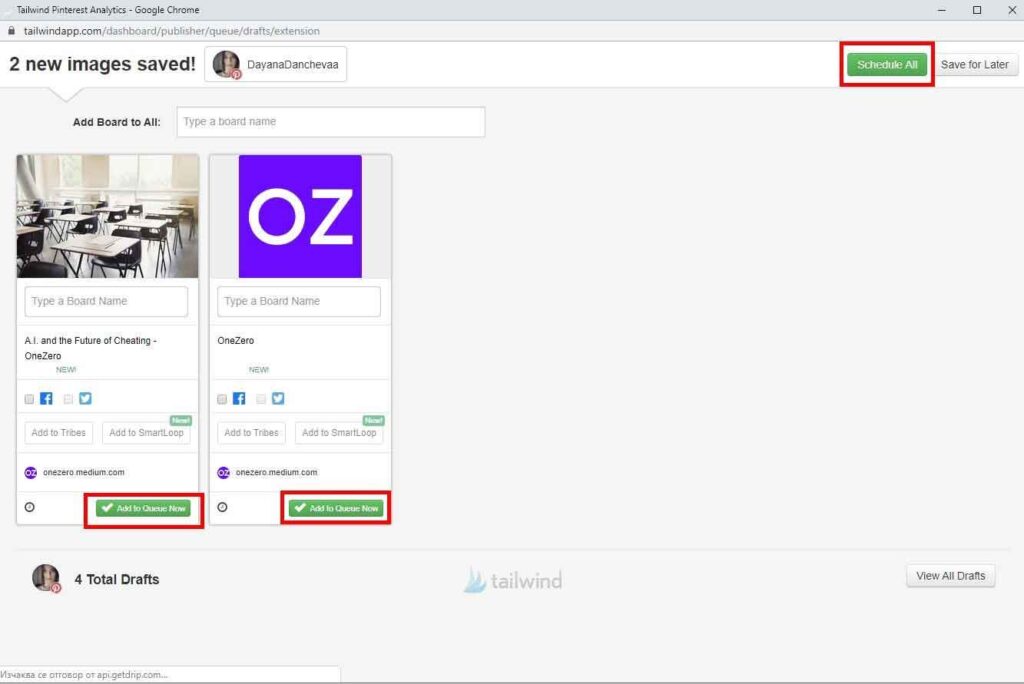
Task: Open purple OZ logo thumbnail
Action: point(300,216)
